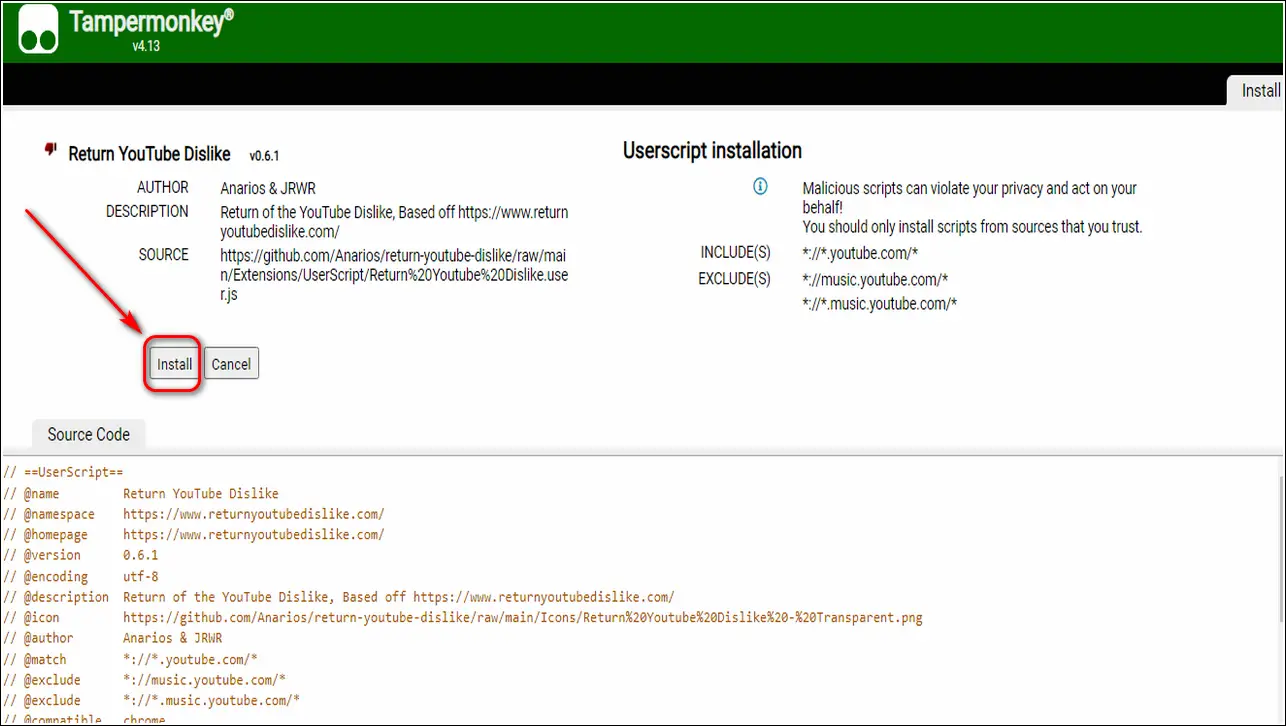1286x726 pixels.
Task: Cancel the userscript installation
Action: [231, 364]
